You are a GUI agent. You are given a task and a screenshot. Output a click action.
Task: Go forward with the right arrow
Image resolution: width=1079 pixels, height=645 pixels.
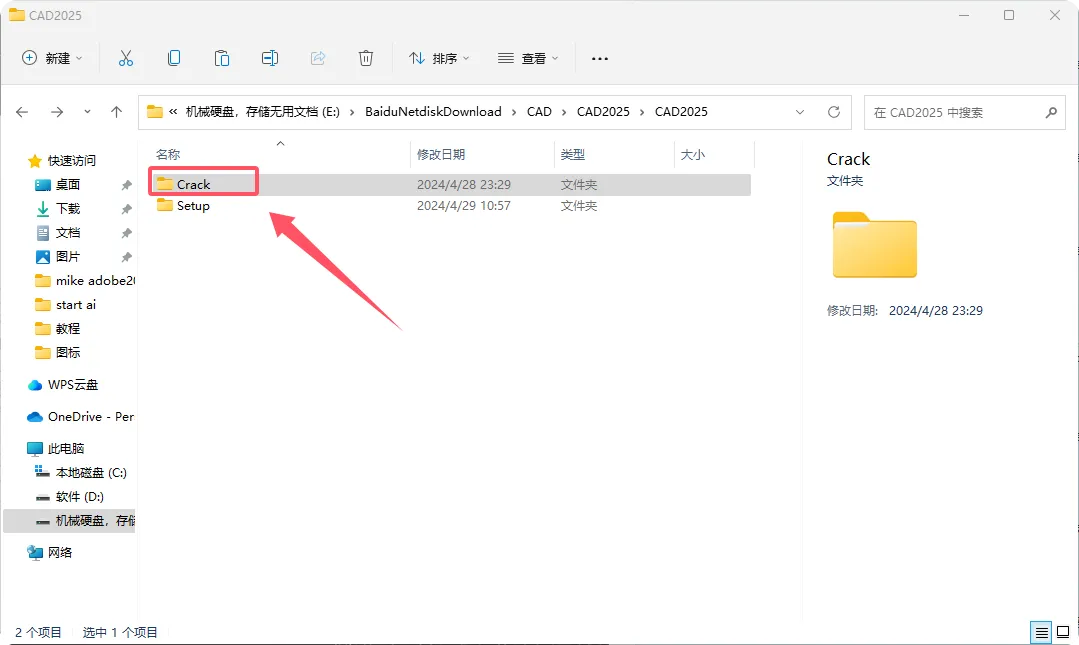point(57,112)
